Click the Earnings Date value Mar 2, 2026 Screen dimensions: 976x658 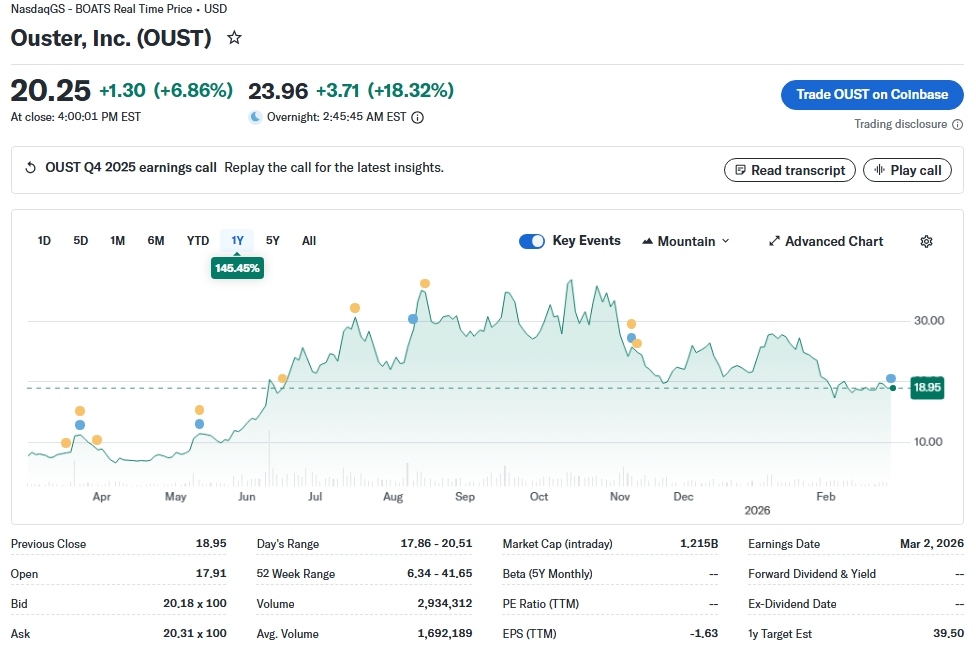coord(931,544)
